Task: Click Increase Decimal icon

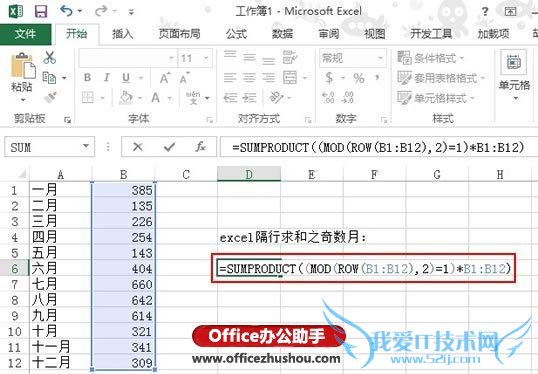Action: (328, 98)
